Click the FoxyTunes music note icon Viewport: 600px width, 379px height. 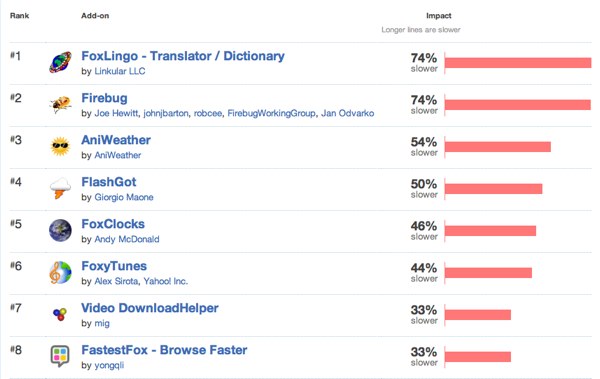pyautogui.click(x=60, y=272)
